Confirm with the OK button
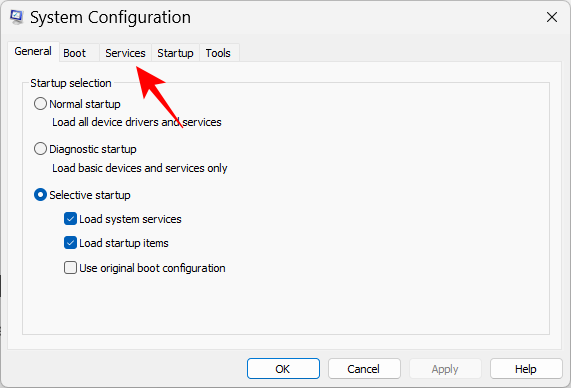Screen dimensions: 571x388 pyautogui.click(x=283, y=369)
